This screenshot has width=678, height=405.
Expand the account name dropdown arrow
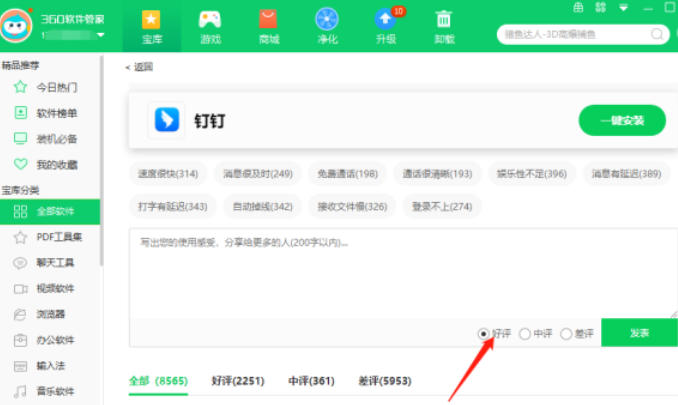point(100,36)
